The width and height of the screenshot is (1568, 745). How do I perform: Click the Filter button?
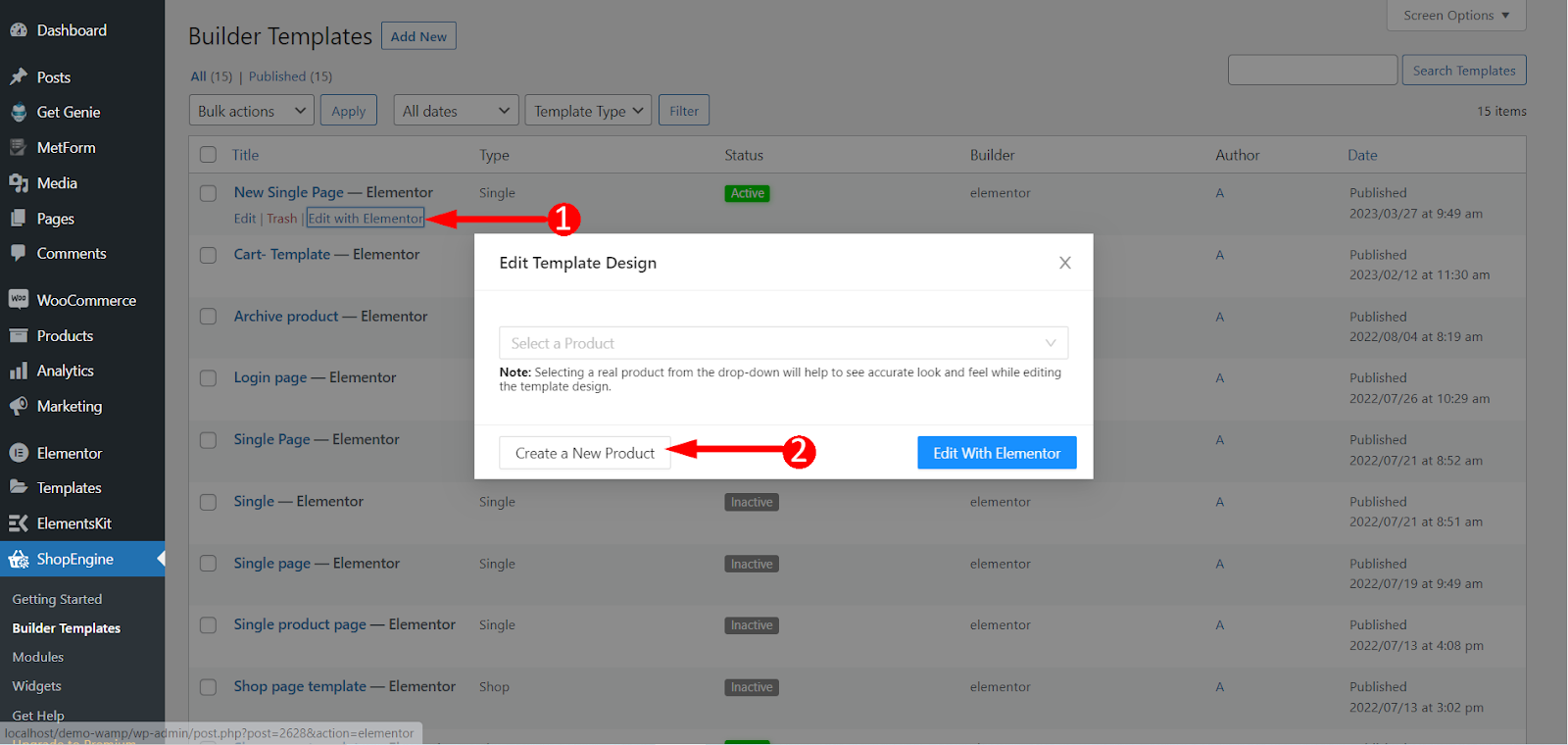pos(684,111)
